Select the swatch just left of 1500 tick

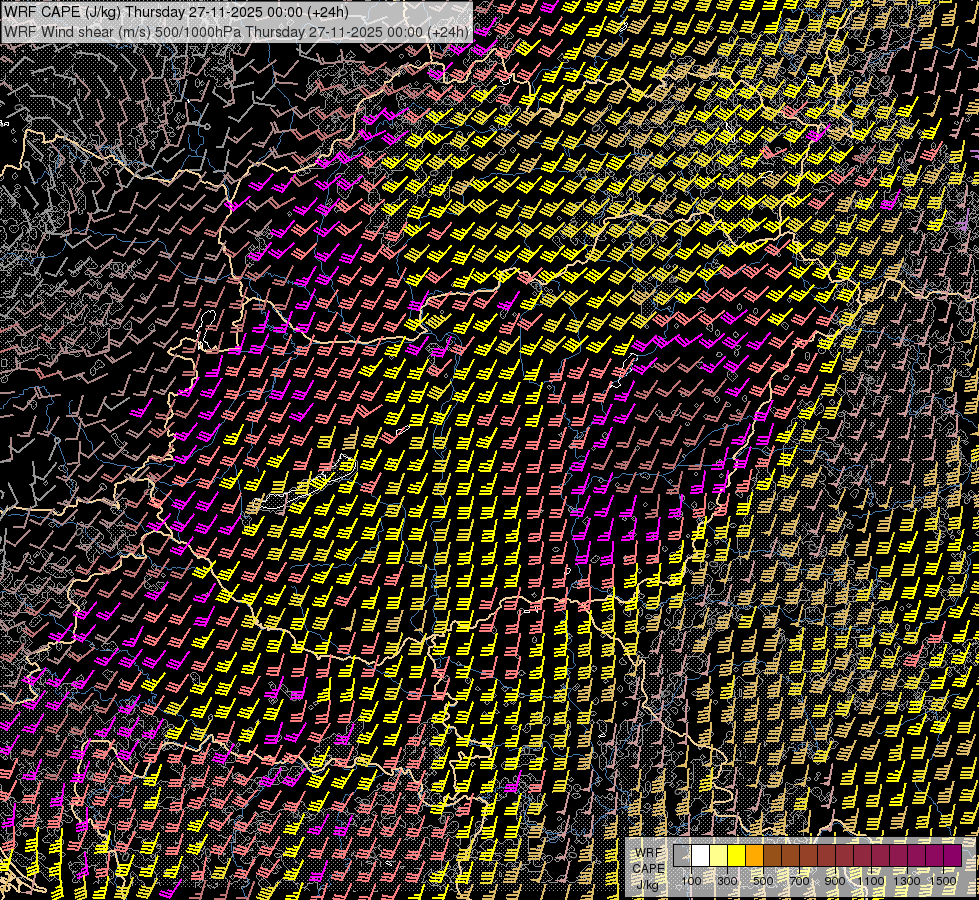[934, 856]
